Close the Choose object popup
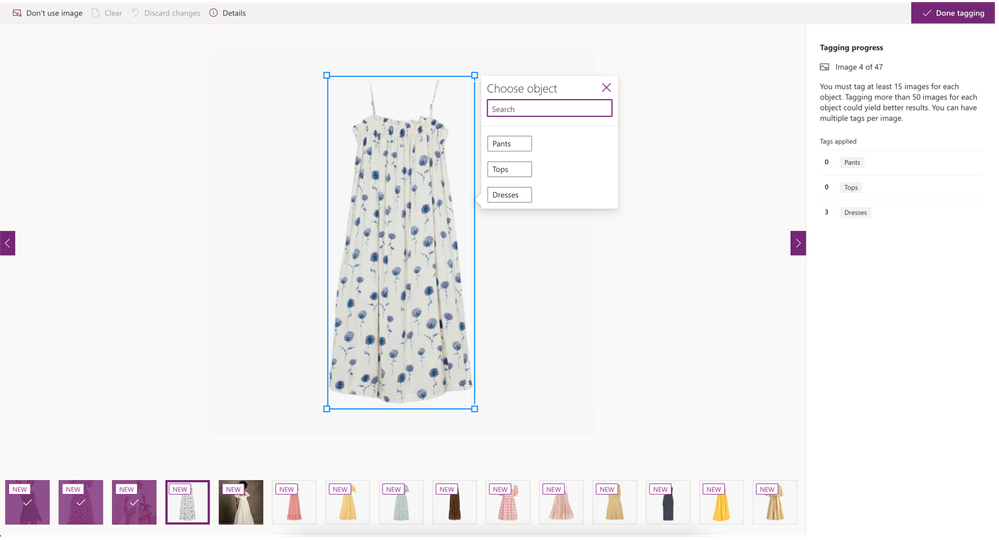 click(x=606, y=88)
